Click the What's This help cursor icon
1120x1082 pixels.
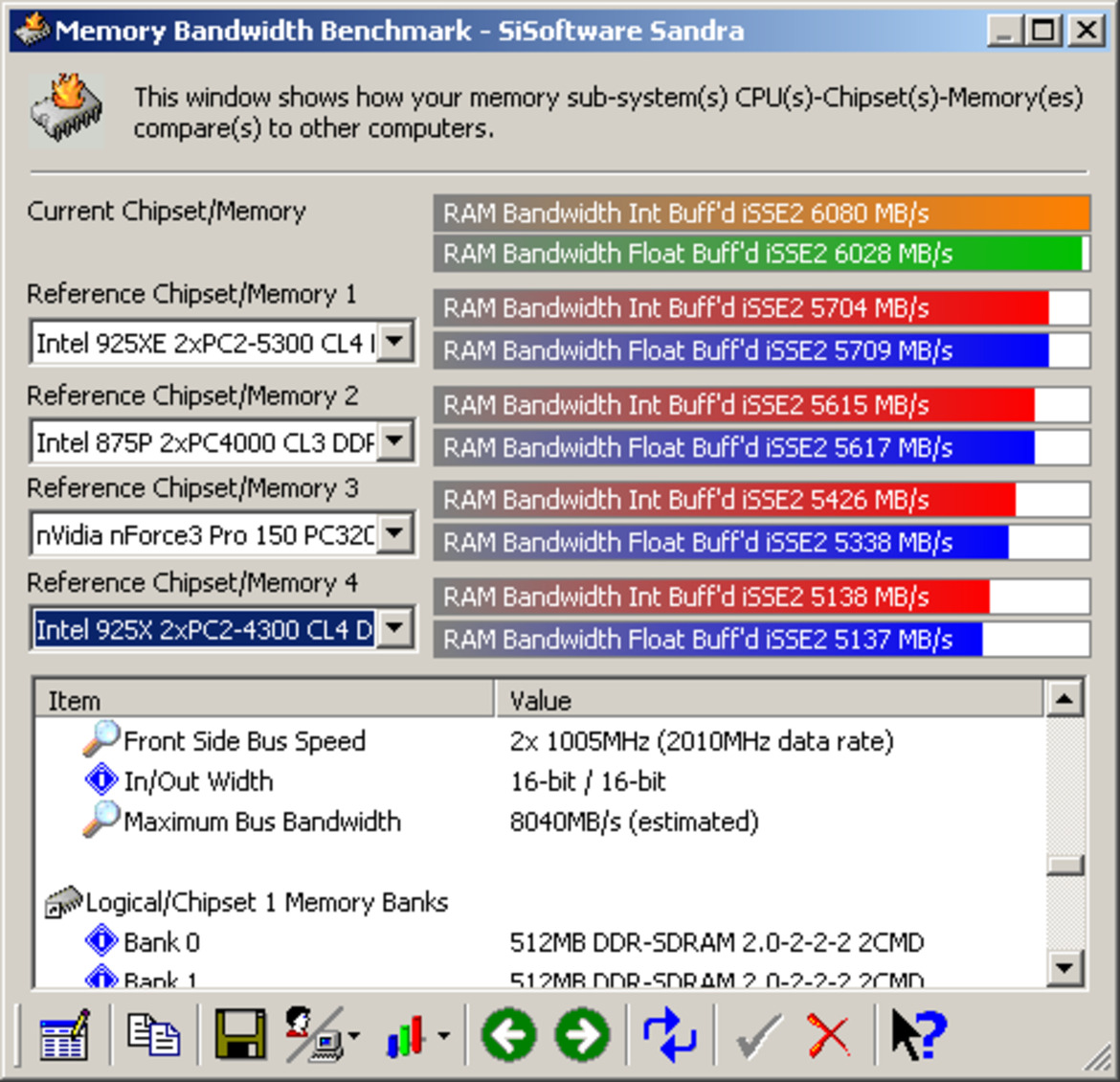(x=919, y=1034)
